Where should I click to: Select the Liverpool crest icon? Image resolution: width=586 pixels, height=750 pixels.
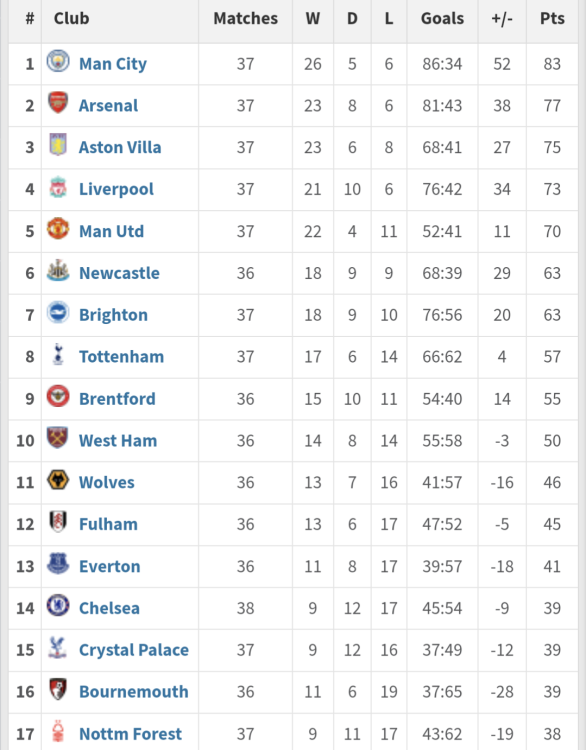click(x=58, y=187)
